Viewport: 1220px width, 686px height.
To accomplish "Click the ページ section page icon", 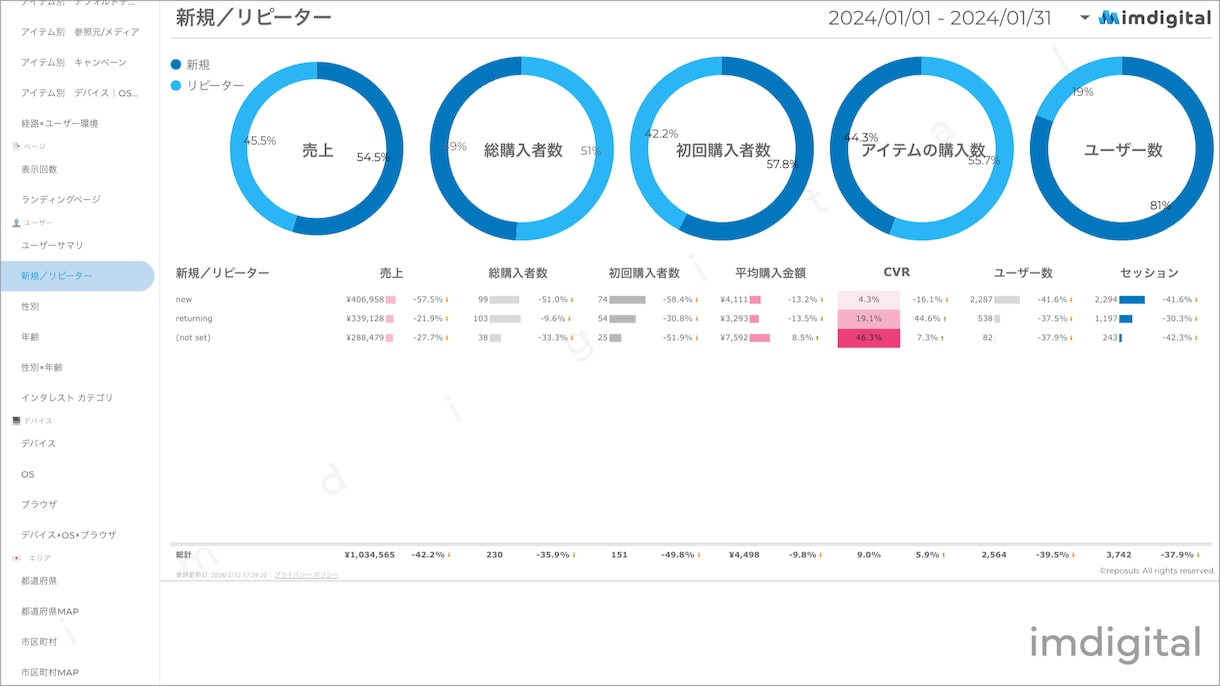I will pos(16,146).
